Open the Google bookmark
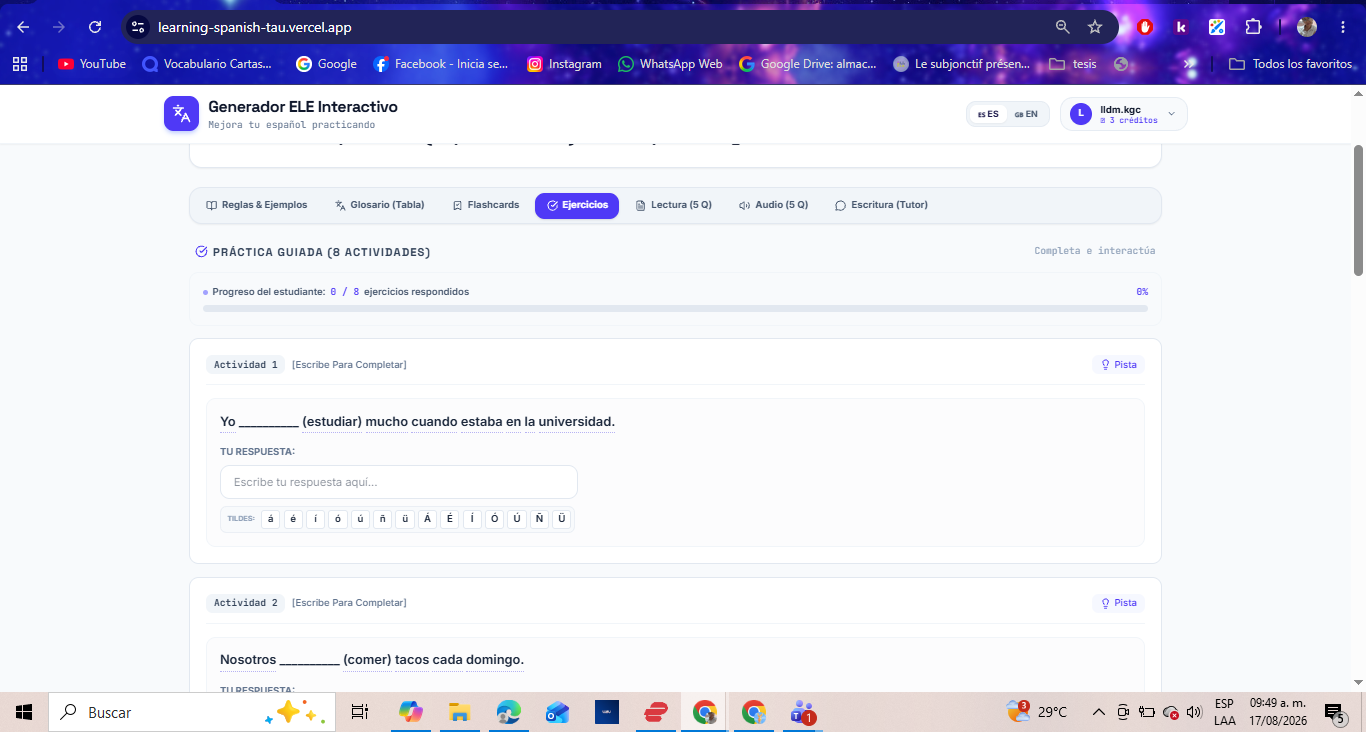This screenshot has width=1366, height=732. point(327,64)
